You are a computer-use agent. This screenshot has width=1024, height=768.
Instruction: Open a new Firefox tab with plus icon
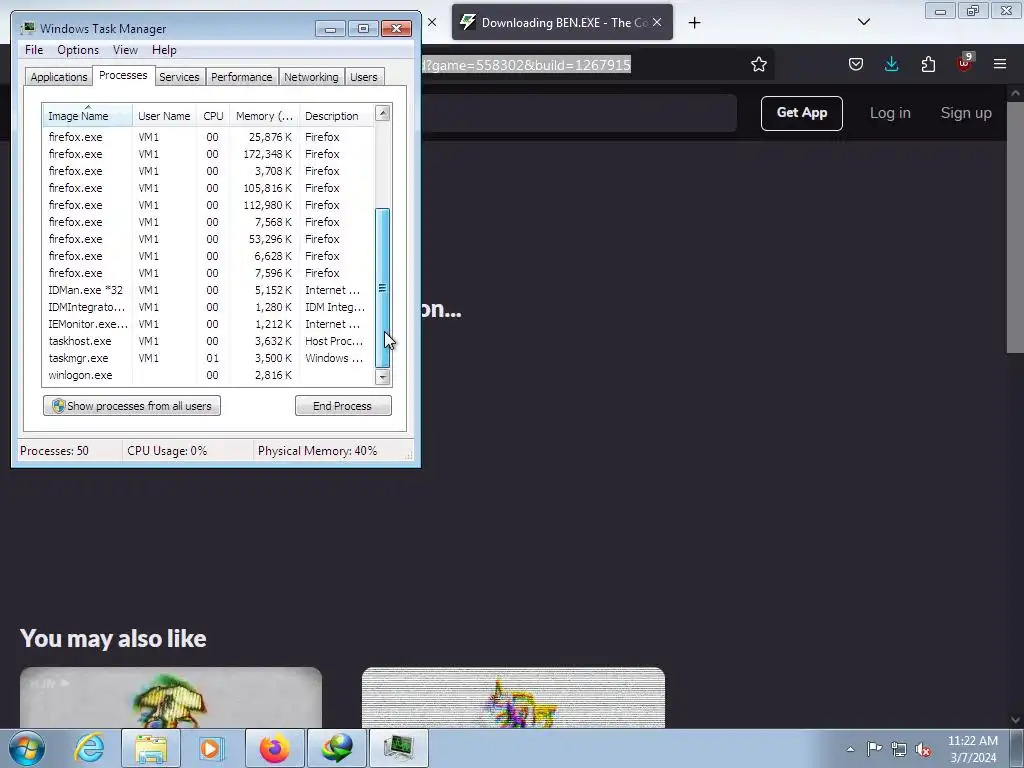[x=694, y=23]
